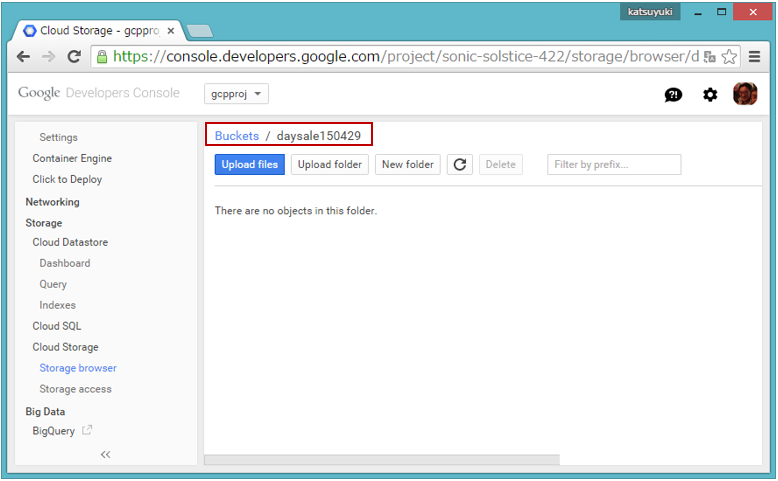Navigate to Buckets breadcrumb link
Screen dimensions: 778x481
coord(237,136)
